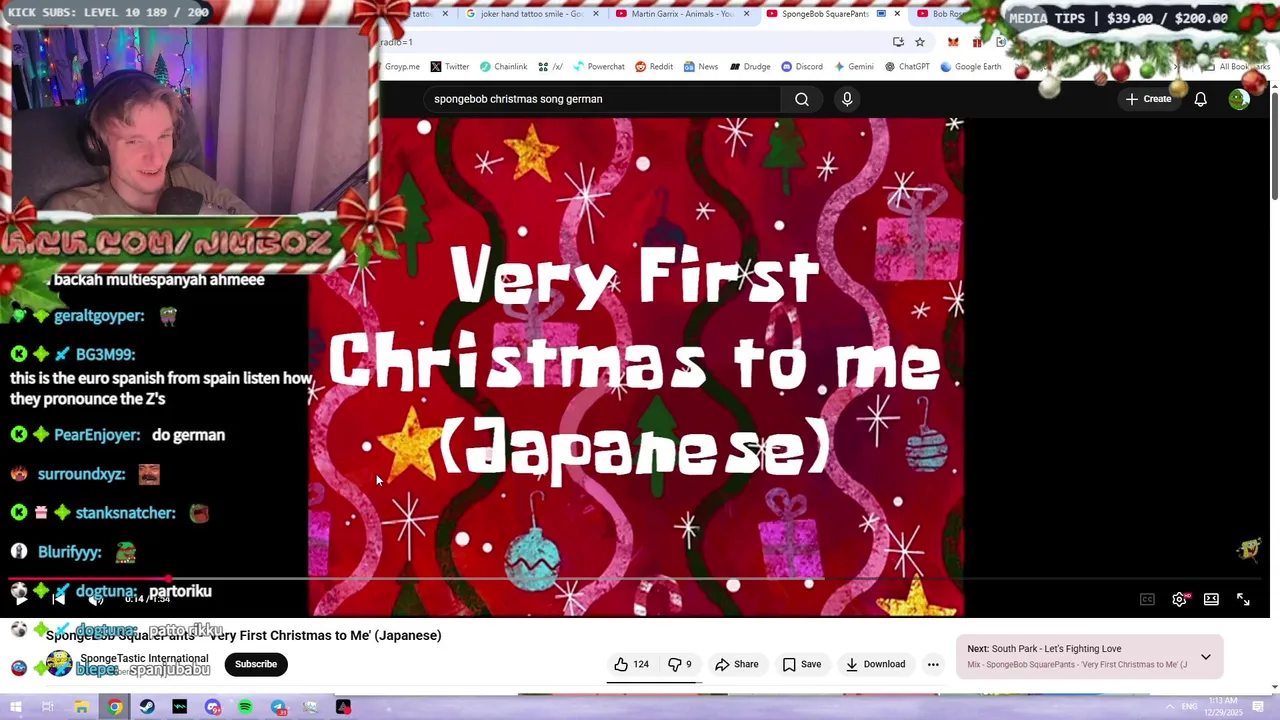
Task: Open the Discord bookmark
Action: point(802,67)
